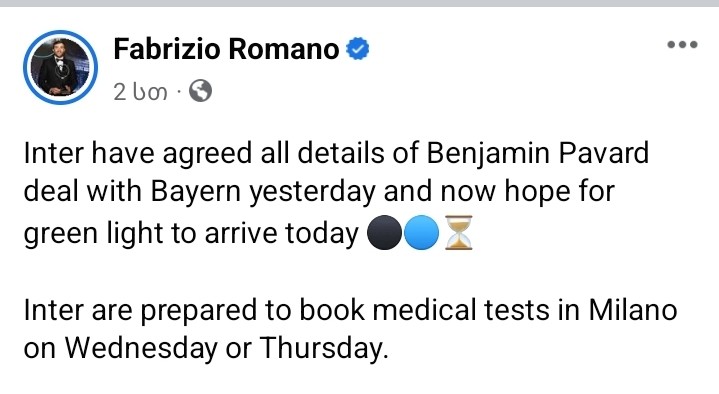Click Fabrizio Romano's profile picture
Viewport: 719px width, 394px height.
60,67
